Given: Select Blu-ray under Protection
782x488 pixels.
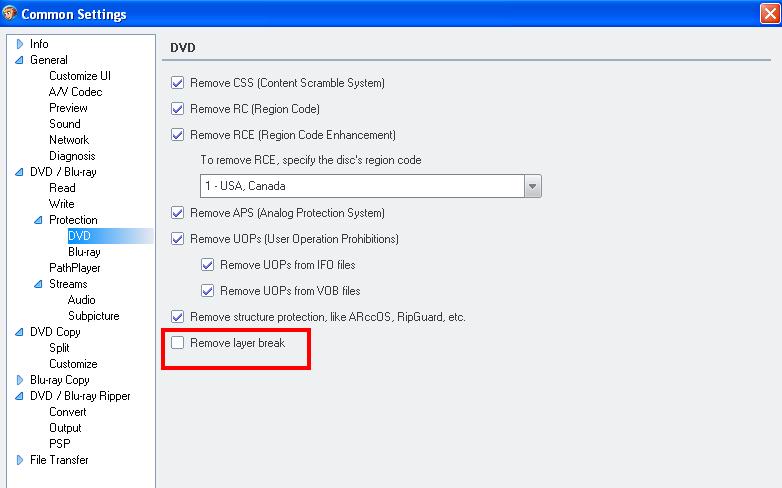Looking at the screenshot, I should 84,252.
